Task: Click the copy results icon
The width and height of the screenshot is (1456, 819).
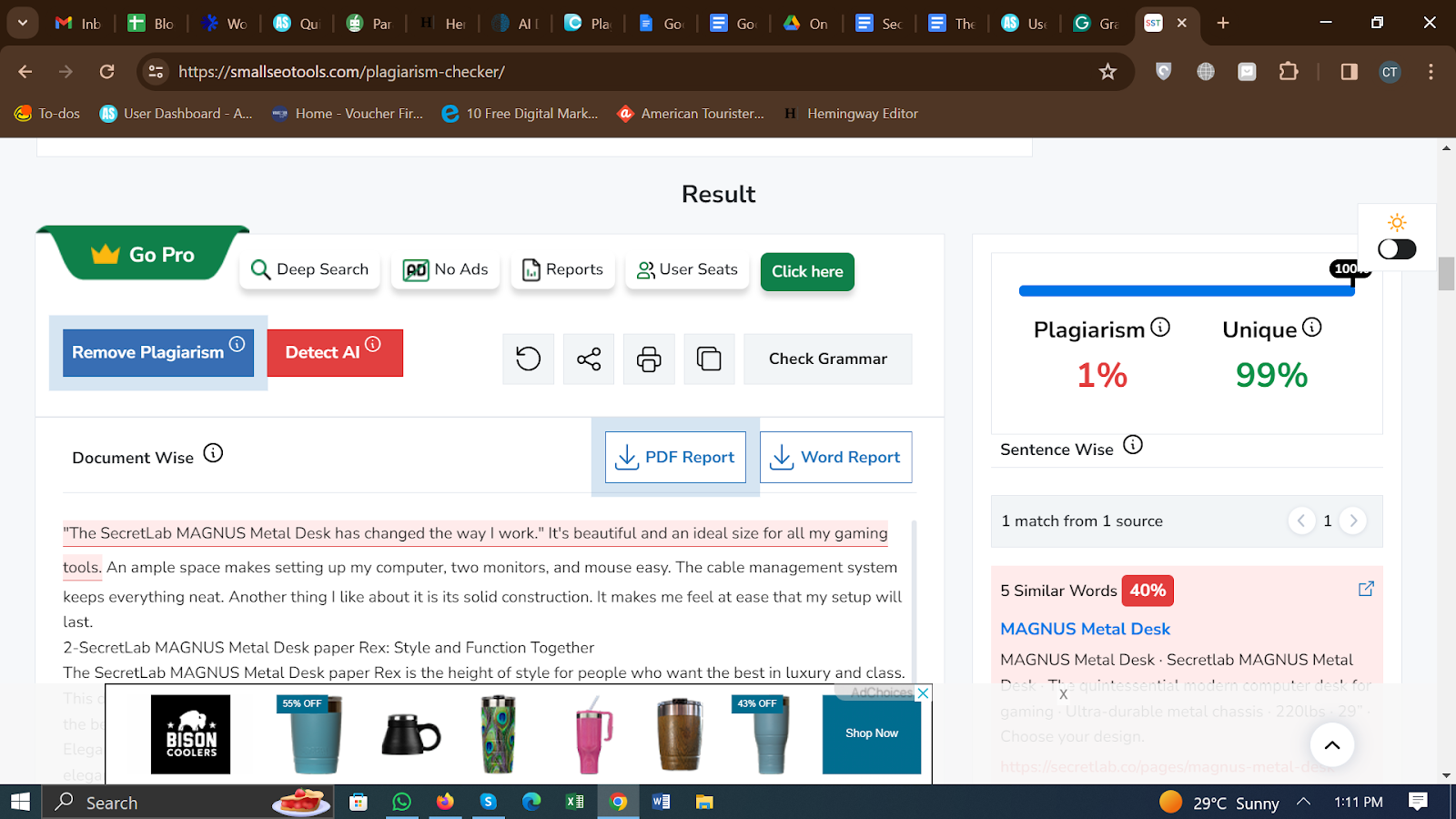Action: click(709, 359)
